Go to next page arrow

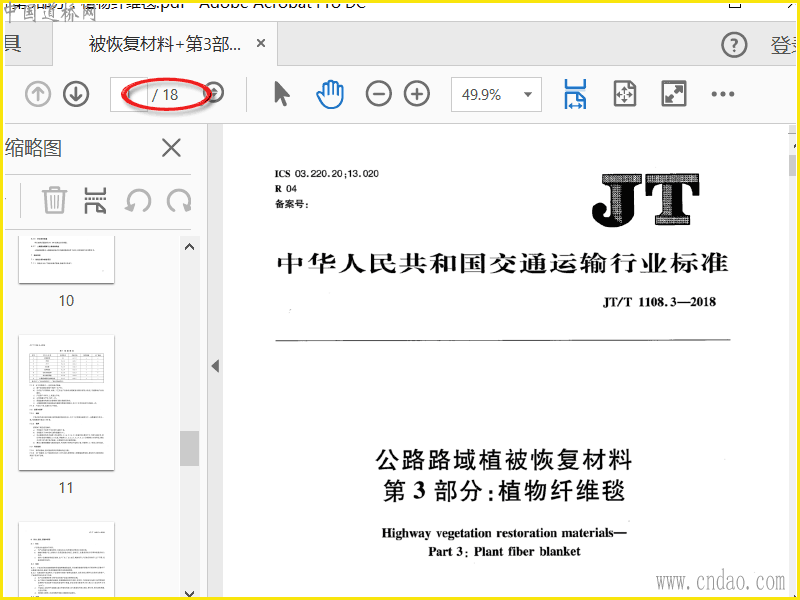point(76,94)
